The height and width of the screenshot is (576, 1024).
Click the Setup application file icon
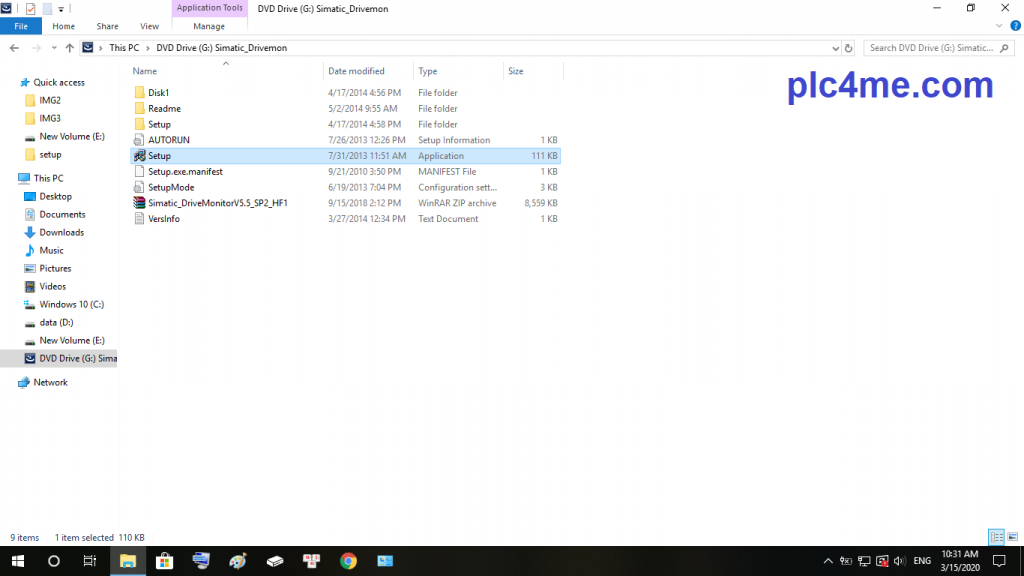coord(140,156)
